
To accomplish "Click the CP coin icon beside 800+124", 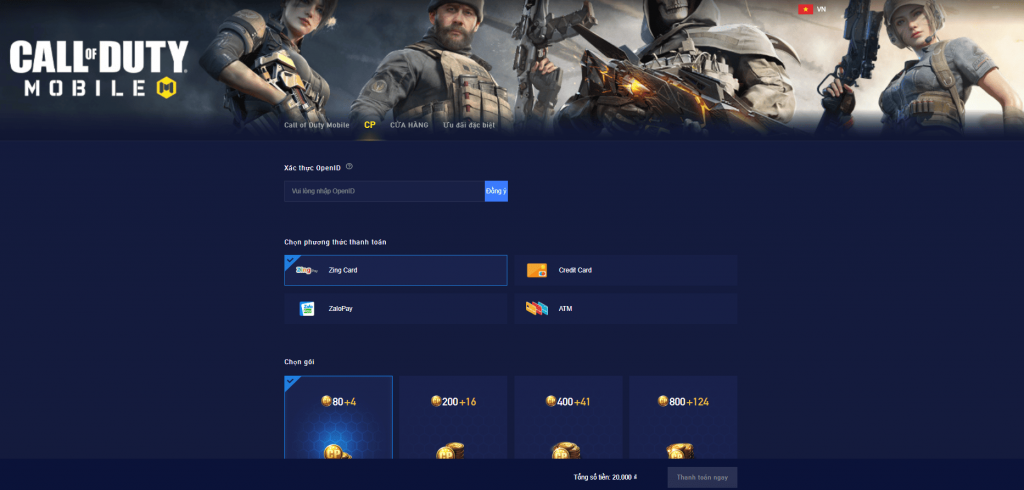I will (663, 401).
